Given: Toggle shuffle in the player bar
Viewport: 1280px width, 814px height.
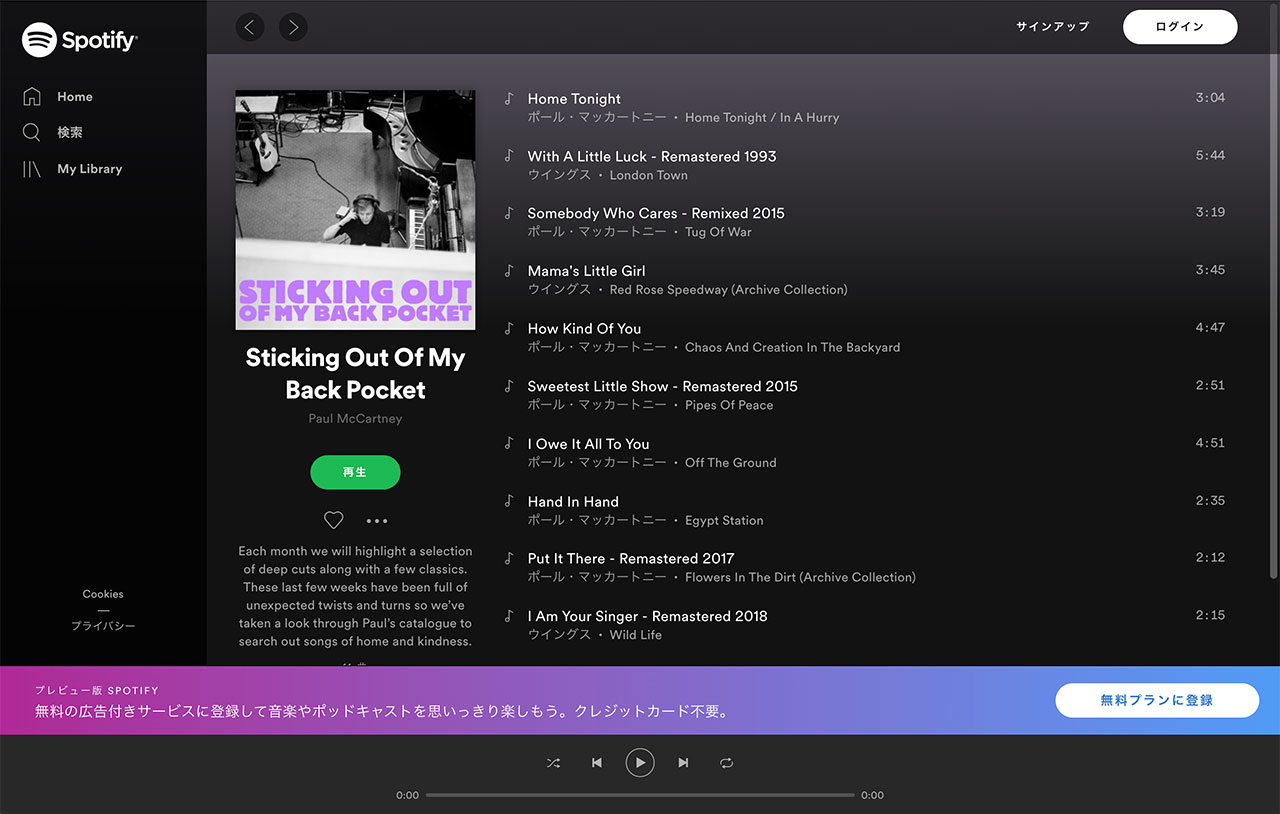Looking at the screenshot, I should point(553,763).
